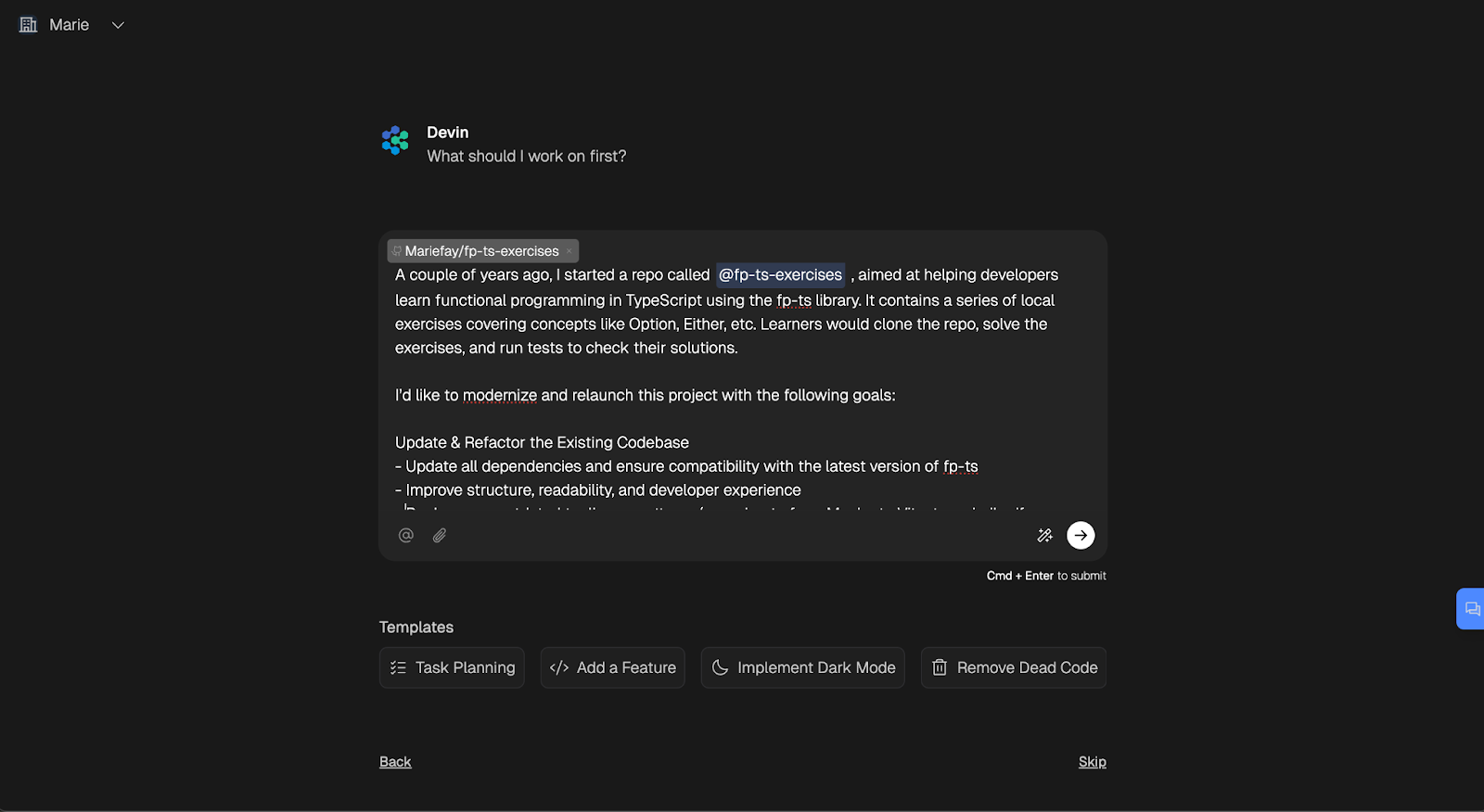This screenshot has width=1484, height=812.
Task: Submit the prompt with the arrow button
Action: [x=1081, y=535]
